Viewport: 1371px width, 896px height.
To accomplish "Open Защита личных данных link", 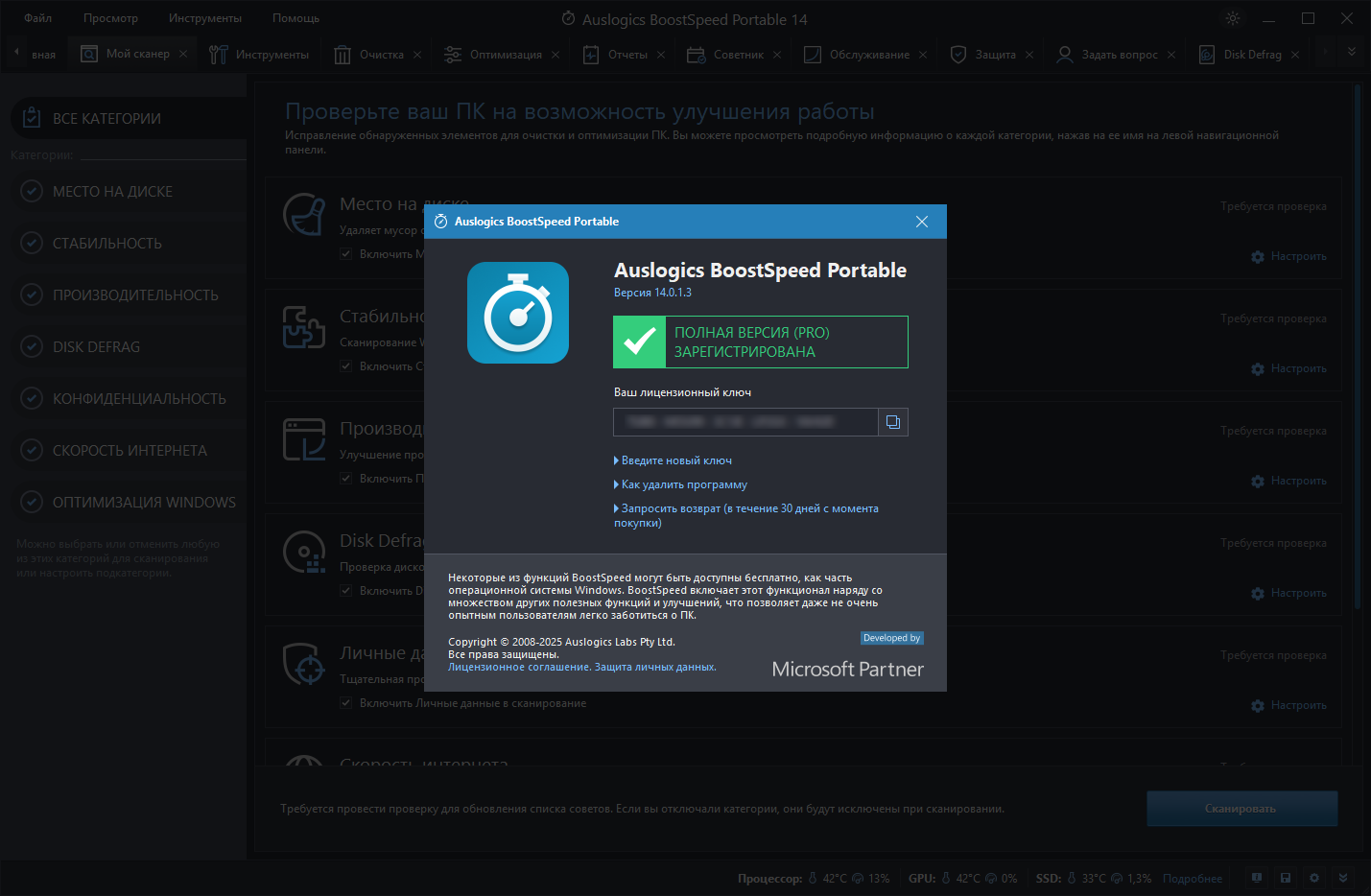I will point(655,667).
